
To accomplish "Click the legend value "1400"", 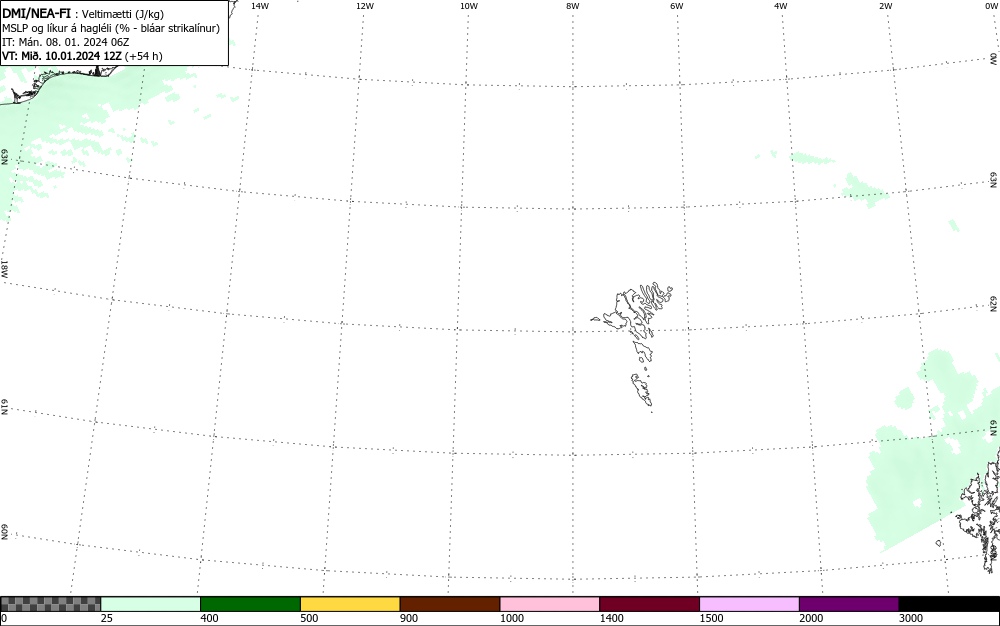I will pyautogui.click(x=612, y=618).
